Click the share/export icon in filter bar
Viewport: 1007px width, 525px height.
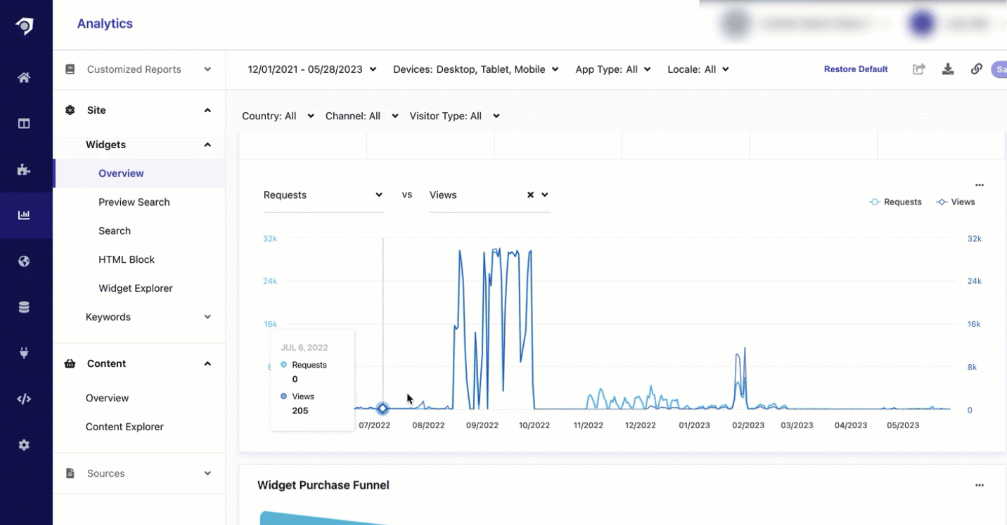919,69
